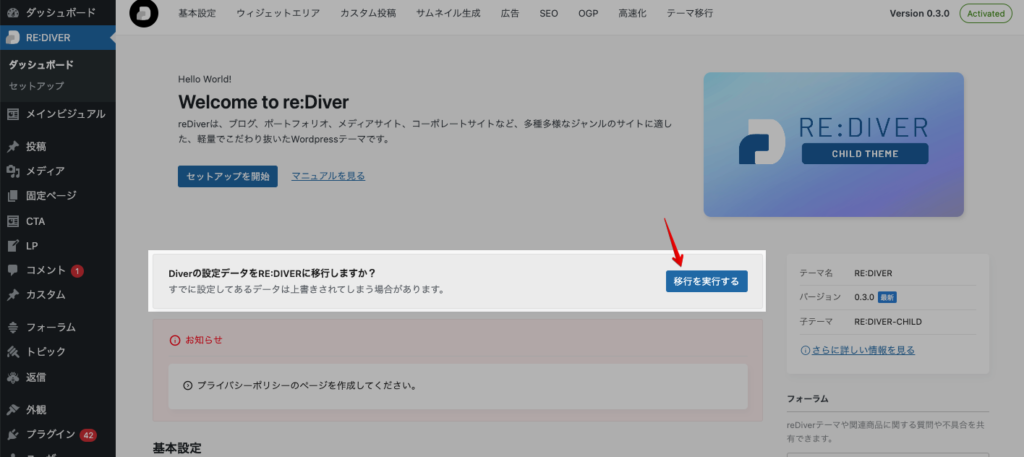Open the ウィジェットエリア tab
The width and height of the screenshot is (1024, 457).
(x=278, y=13)
